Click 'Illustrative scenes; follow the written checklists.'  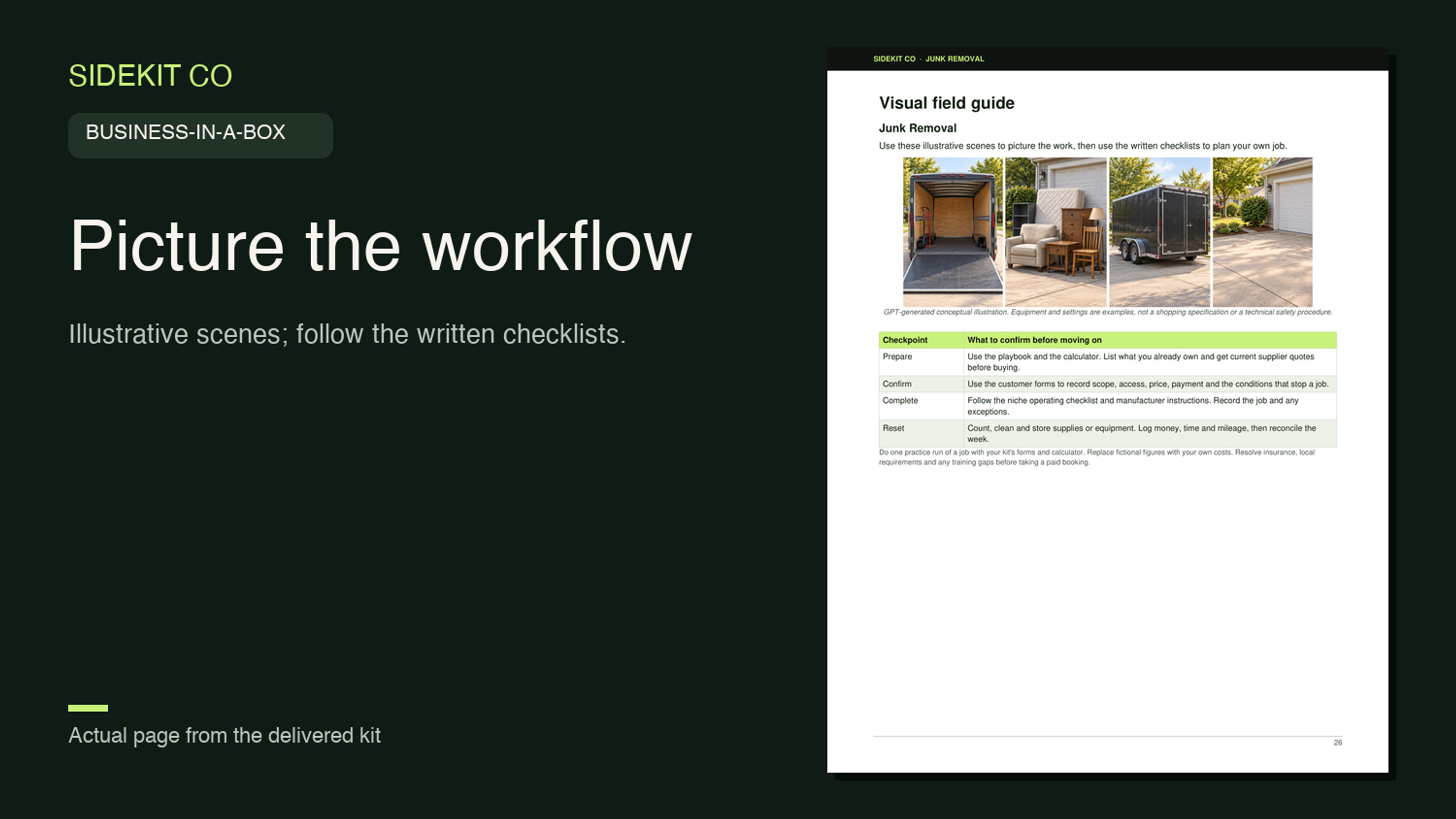click(347, 334)
